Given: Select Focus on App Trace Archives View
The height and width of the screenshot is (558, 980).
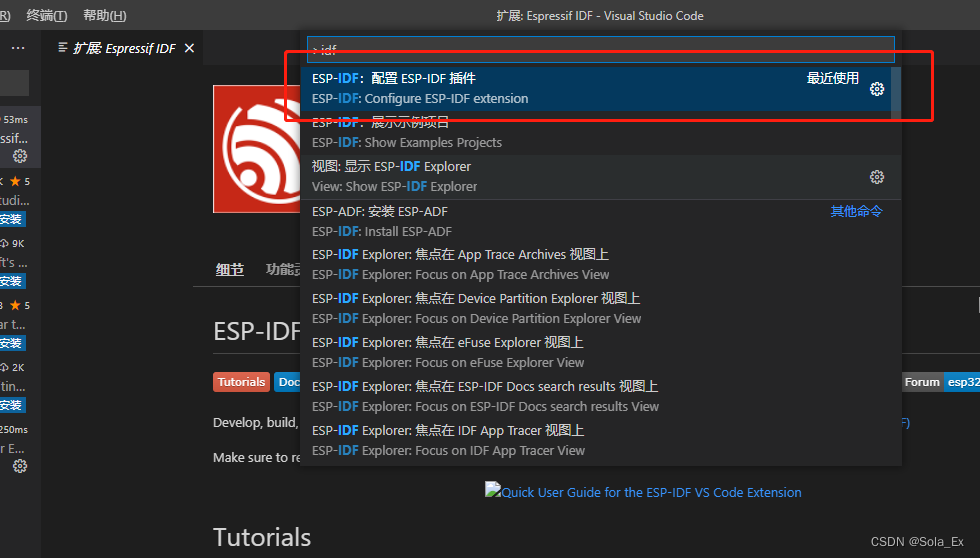Looking at the screenshot, I should click(x=601, y=265).
